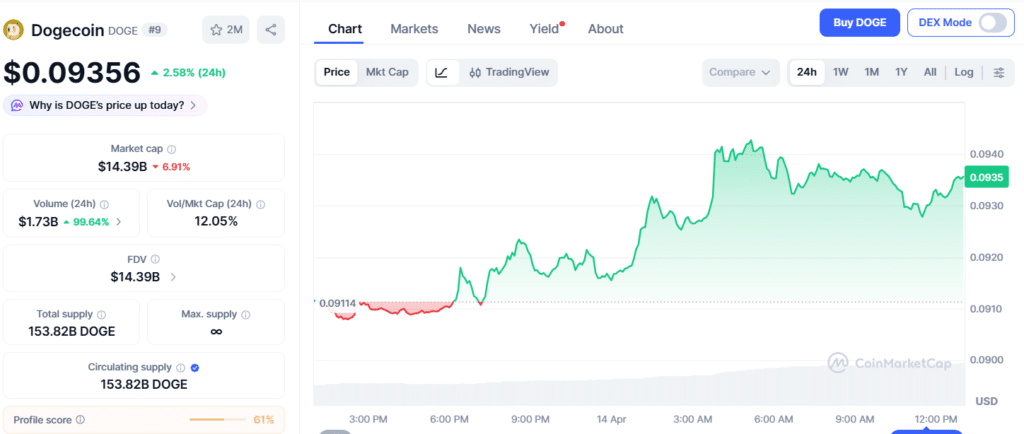Click info icon next to Max. supply
Viewport: 1024px width, 434px height.
(246, 315)
